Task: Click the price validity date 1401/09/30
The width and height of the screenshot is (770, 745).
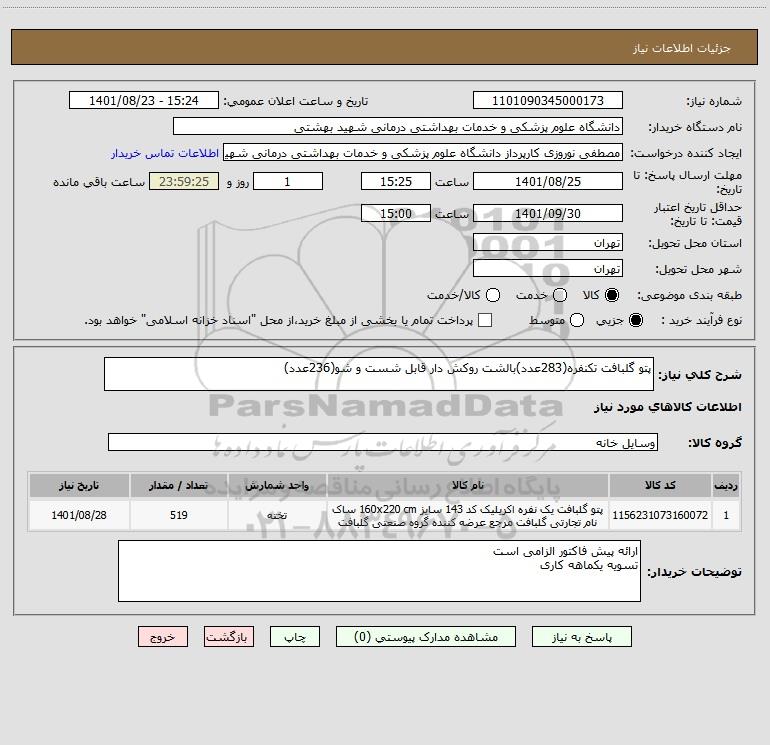Action: click(x=548, y=213)
